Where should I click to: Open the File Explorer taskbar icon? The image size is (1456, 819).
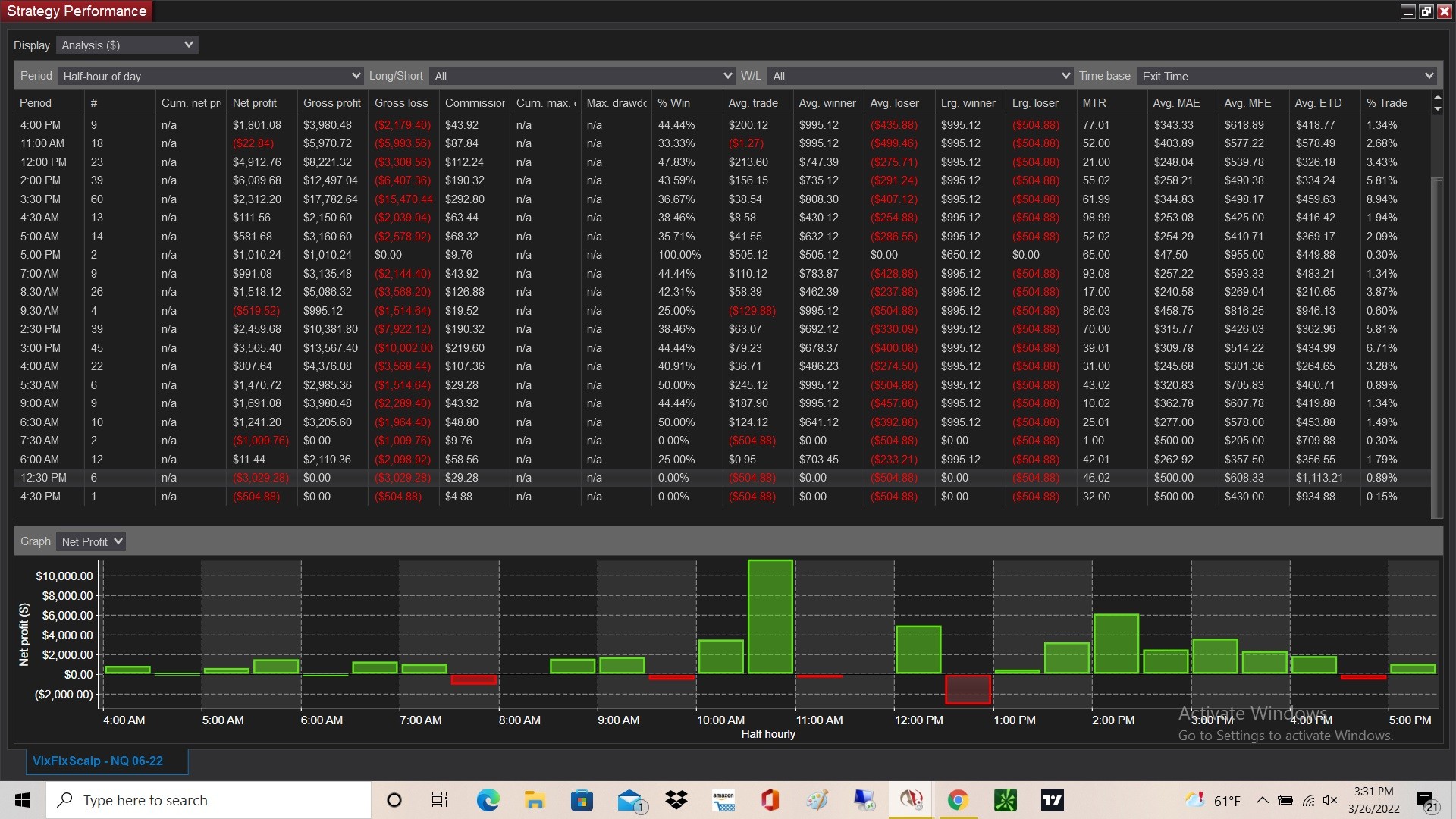tap(535, 800)
